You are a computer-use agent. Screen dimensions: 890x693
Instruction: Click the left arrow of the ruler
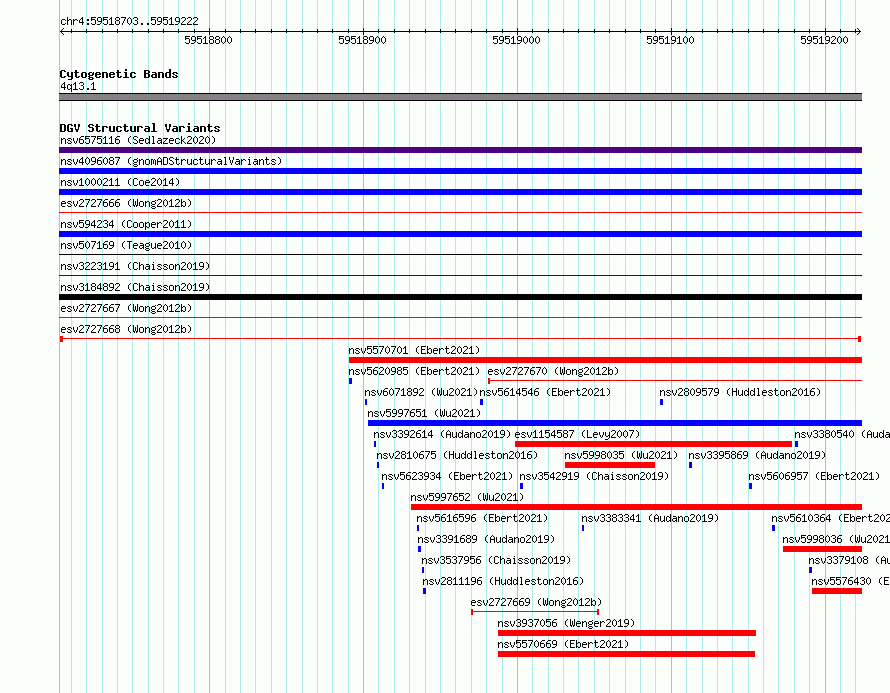[x=62, y=32]
